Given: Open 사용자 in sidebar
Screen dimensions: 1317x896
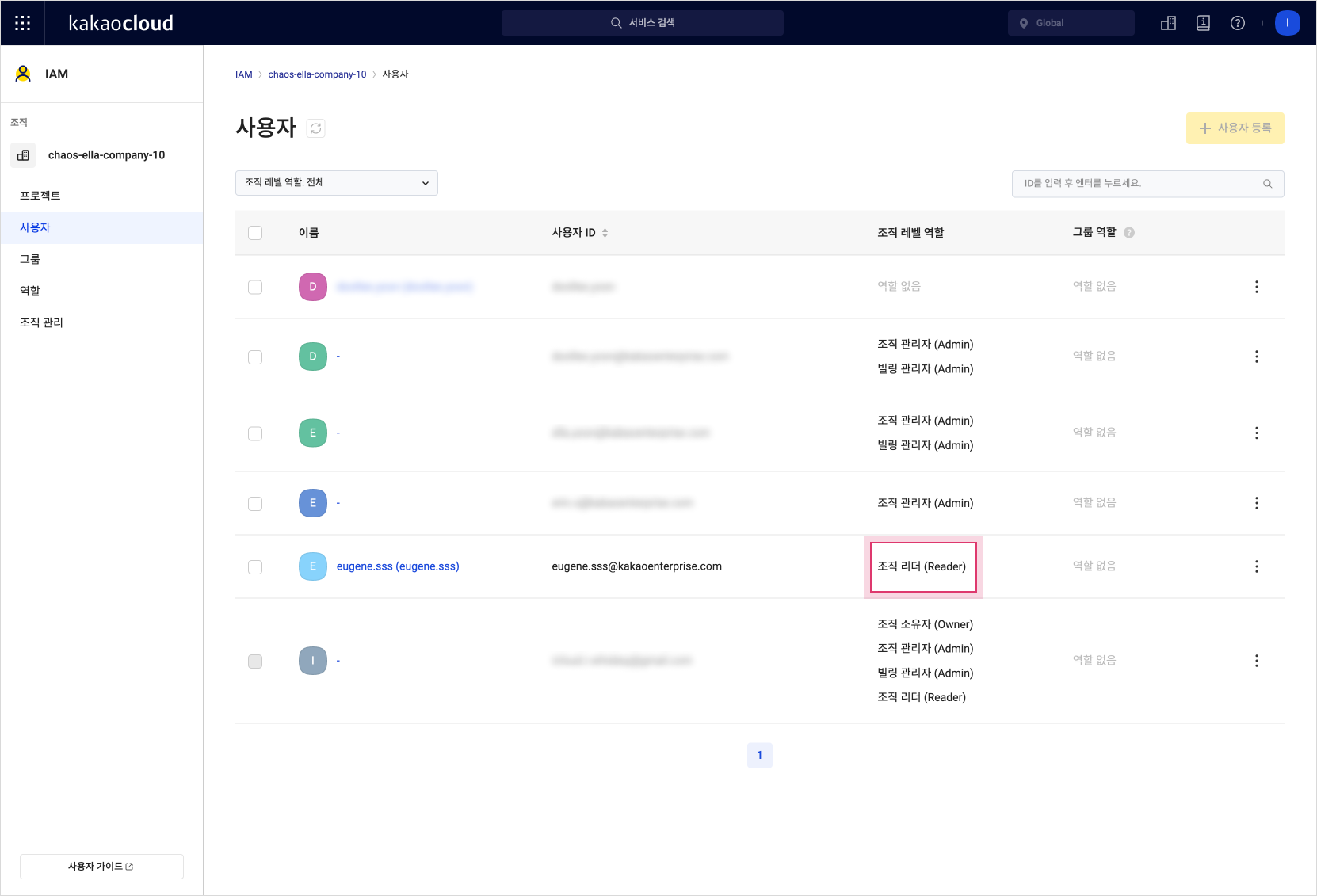Looking at the screenshot, I should click(x=101, y=227).
